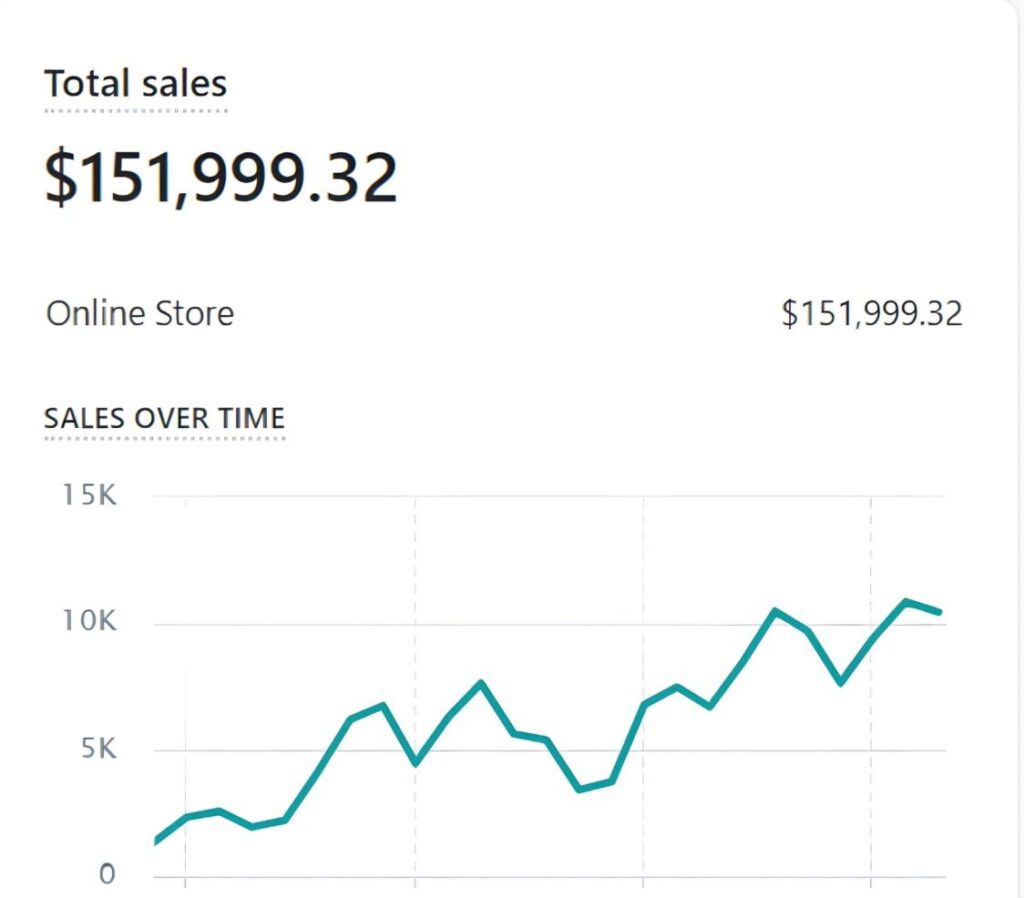Click the large $151,999.32 total figure

click(221, 178)
